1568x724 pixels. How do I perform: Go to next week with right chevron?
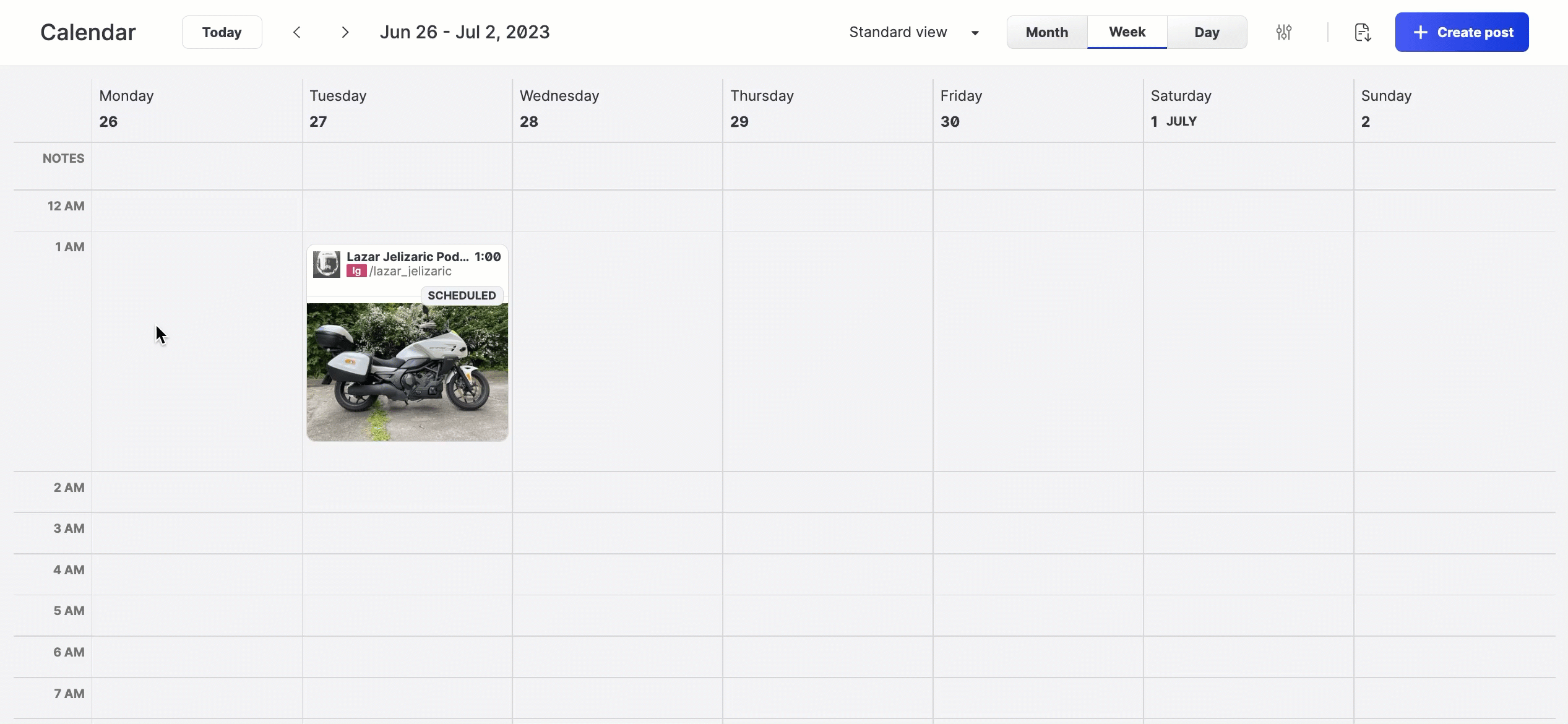coord(345,32)
